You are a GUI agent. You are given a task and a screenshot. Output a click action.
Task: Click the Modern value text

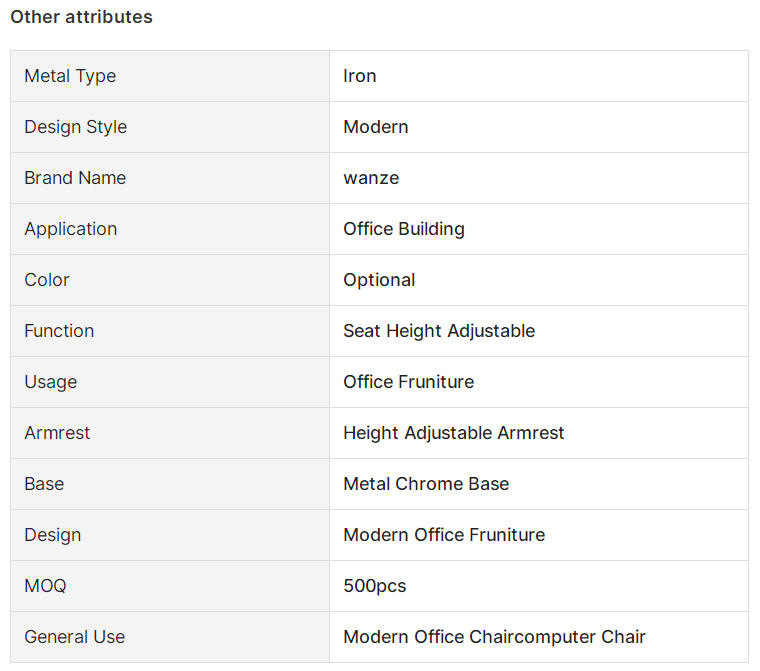click(376, 127)
